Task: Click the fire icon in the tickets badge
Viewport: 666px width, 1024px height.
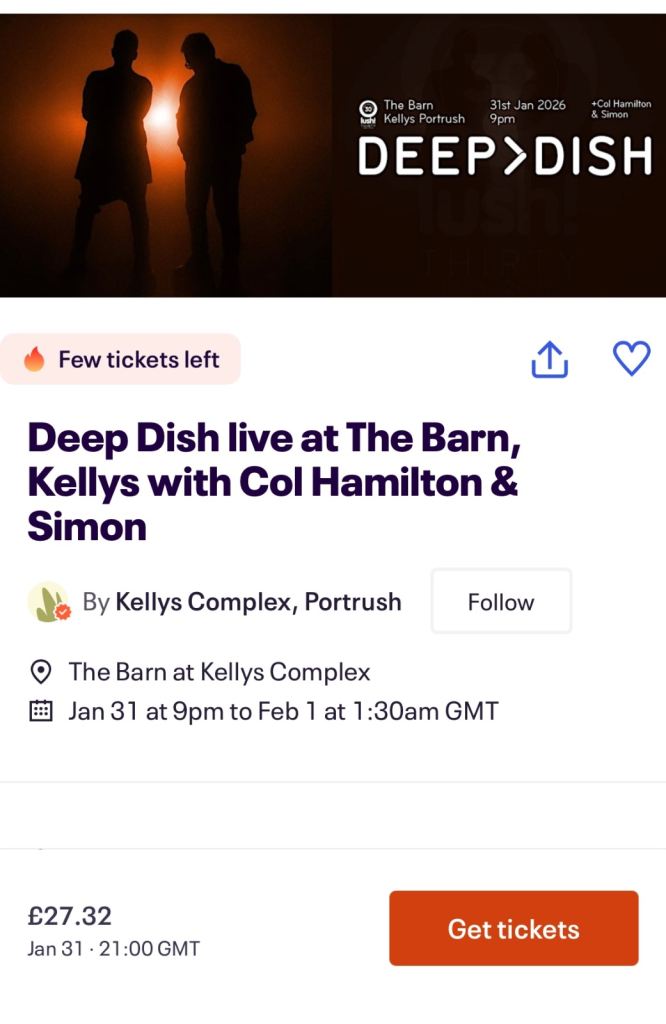Action: coord(35,360)
